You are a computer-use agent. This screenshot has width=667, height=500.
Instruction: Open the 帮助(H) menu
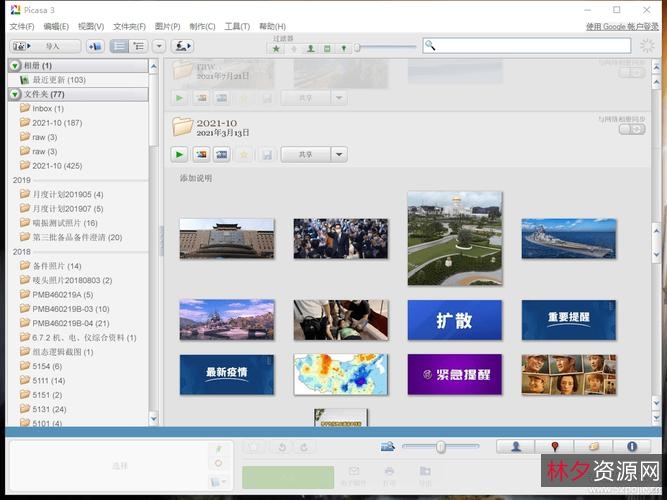272,26
